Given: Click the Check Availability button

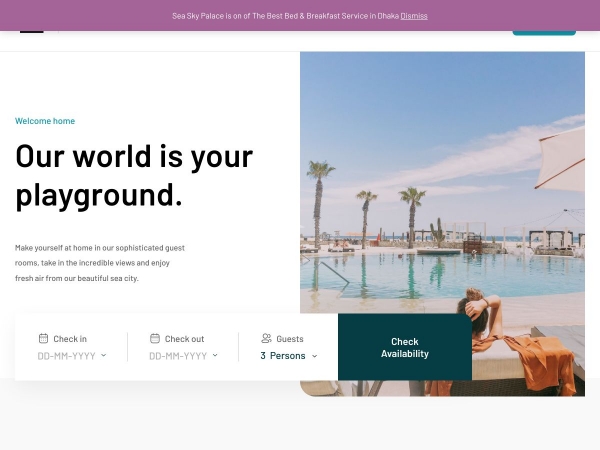Looking at the screenshot, I should point(405,347).
